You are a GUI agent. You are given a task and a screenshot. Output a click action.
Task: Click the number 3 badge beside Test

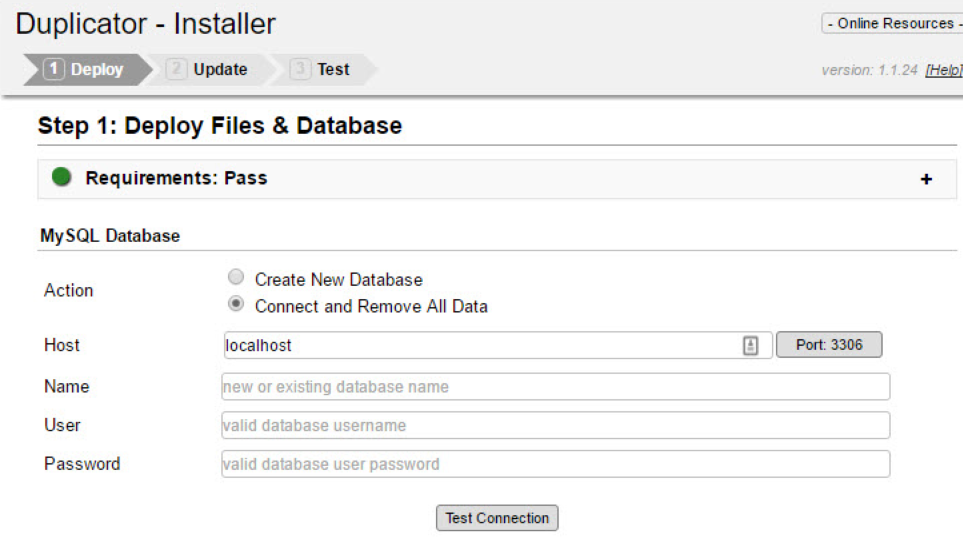coord(300,69)
